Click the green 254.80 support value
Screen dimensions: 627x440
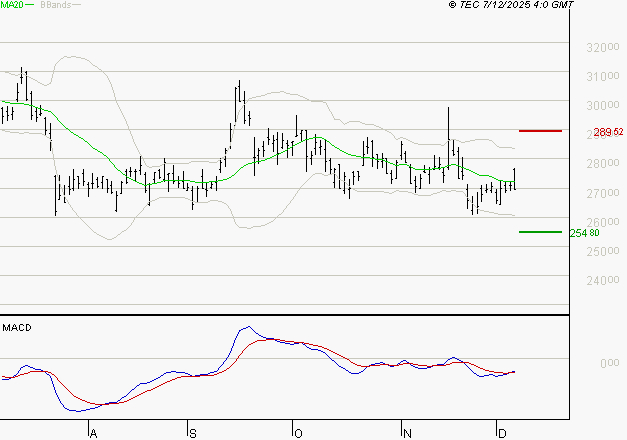[585, 233]
